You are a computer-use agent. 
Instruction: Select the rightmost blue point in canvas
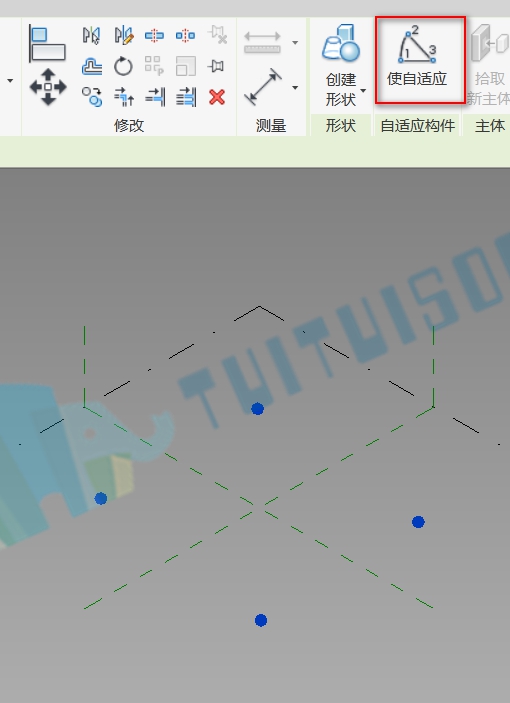(x=418, y=522)
